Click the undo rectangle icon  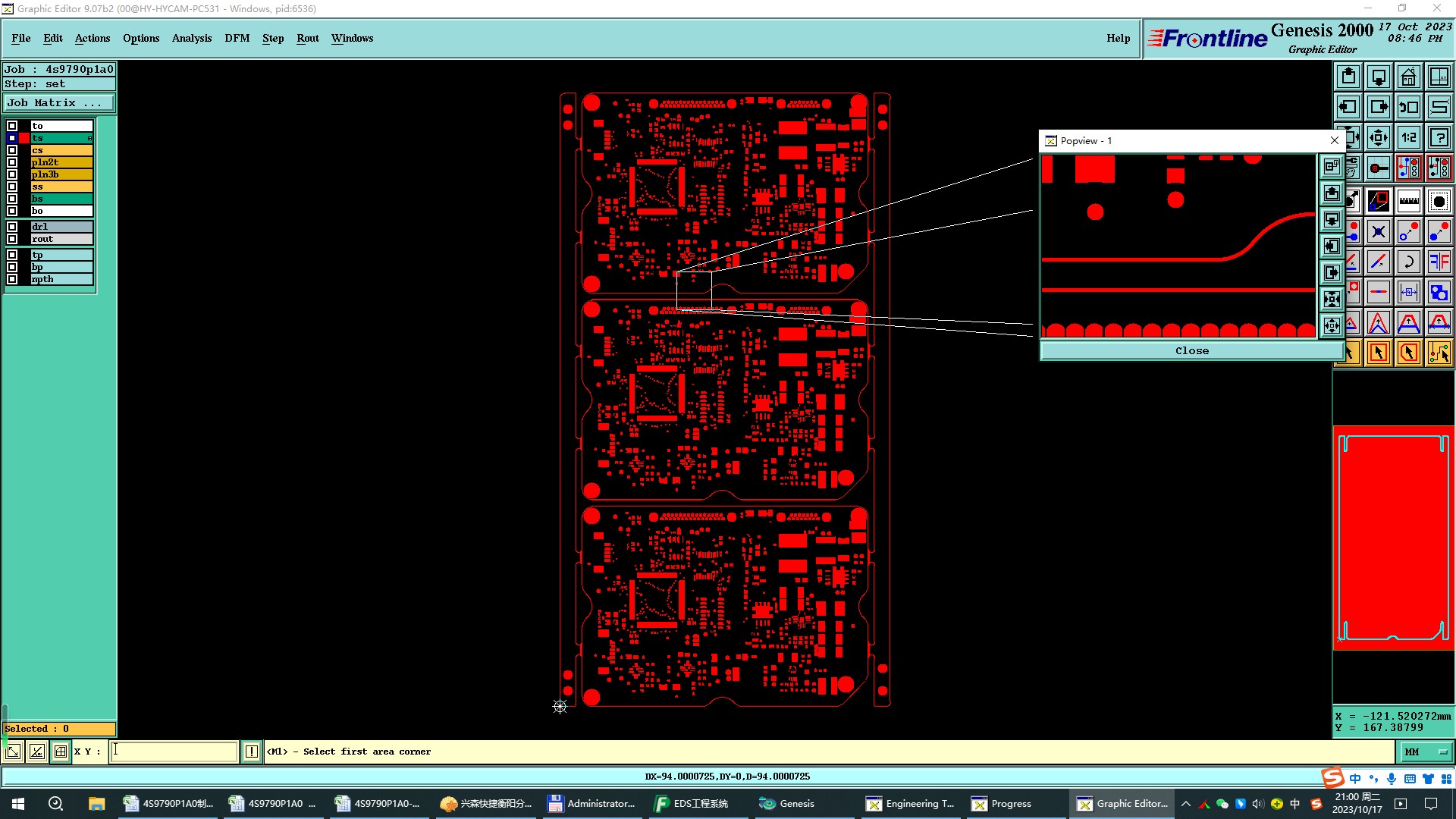[x=1408, y=107]
